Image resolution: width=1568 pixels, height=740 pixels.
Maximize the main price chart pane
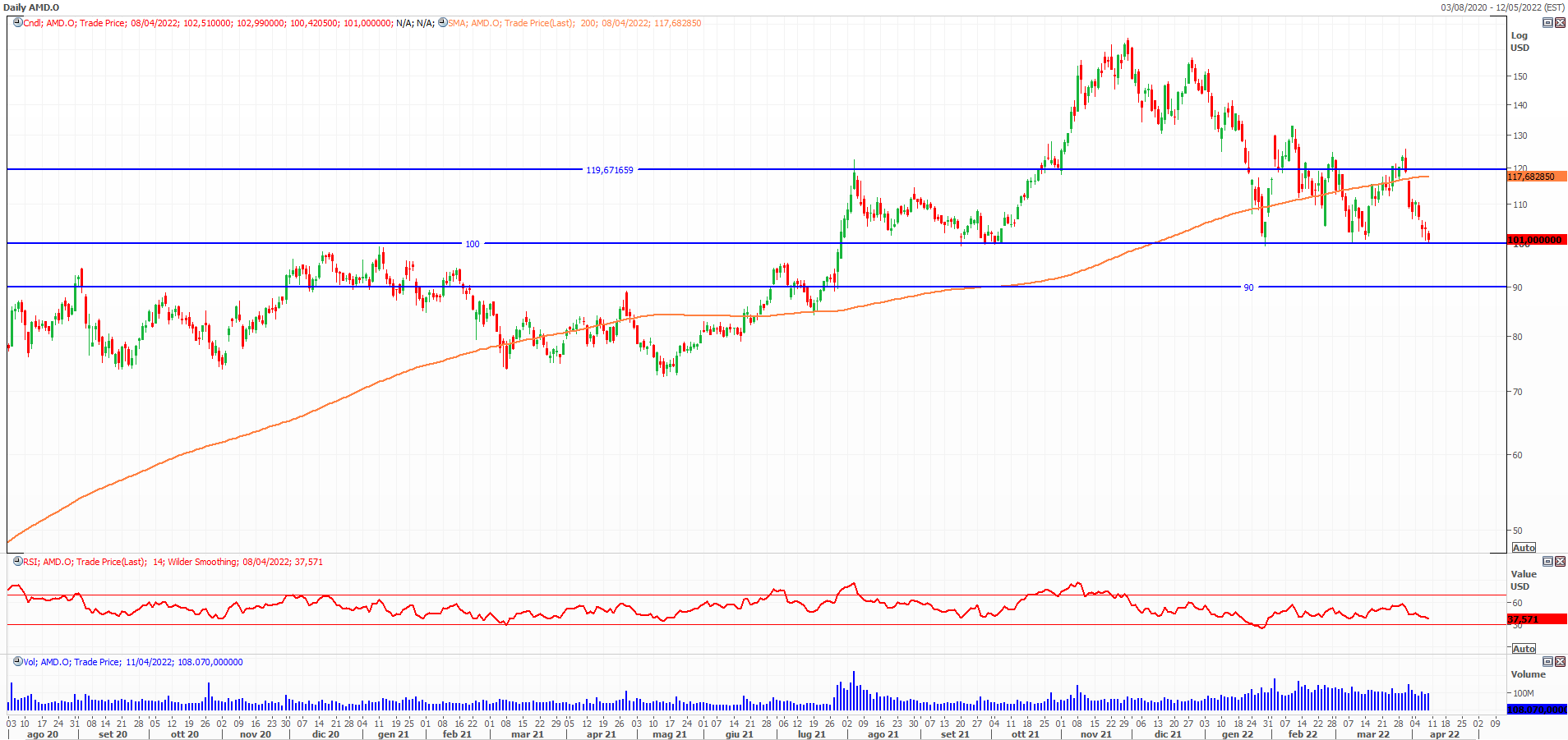(x=1547, y=23)
